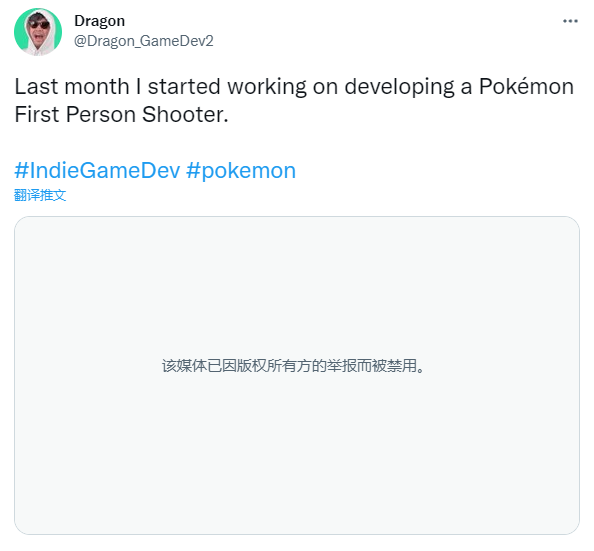
Task: Select the bold "Dragon" author name
Action: coord(100,21)
